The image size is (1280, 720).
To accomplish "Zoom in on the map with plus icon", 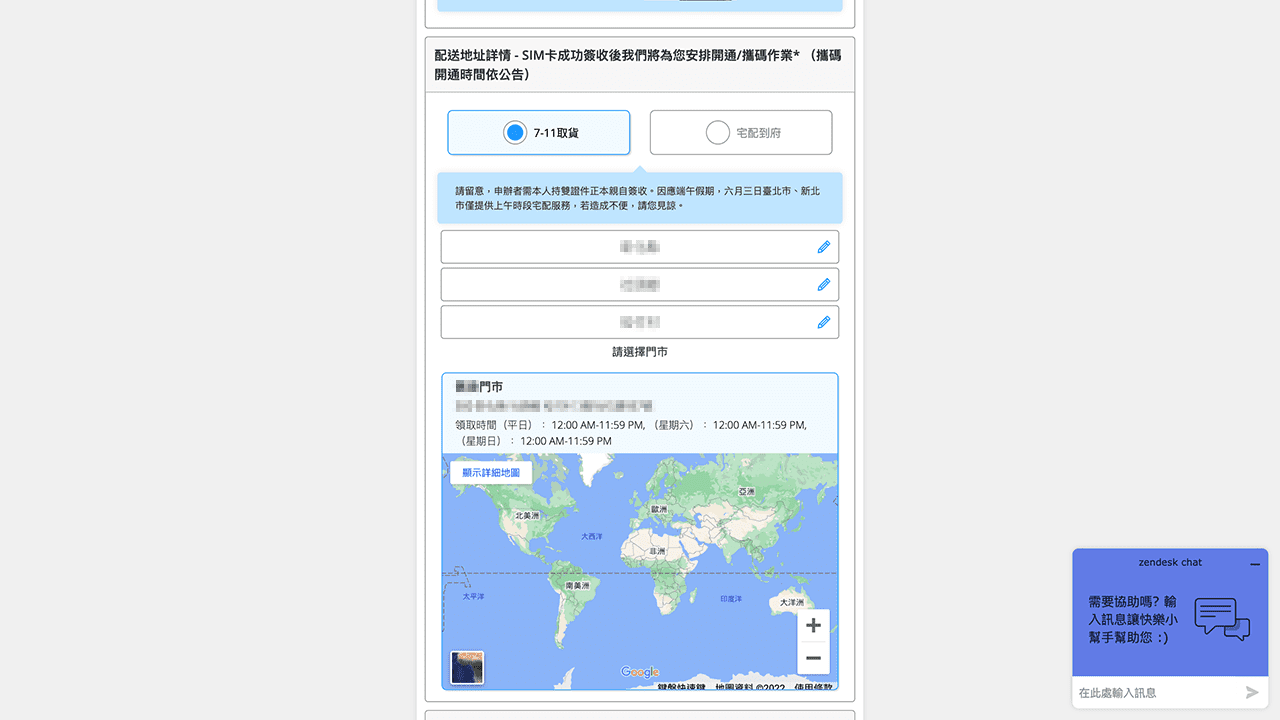I will coord(813,624).
